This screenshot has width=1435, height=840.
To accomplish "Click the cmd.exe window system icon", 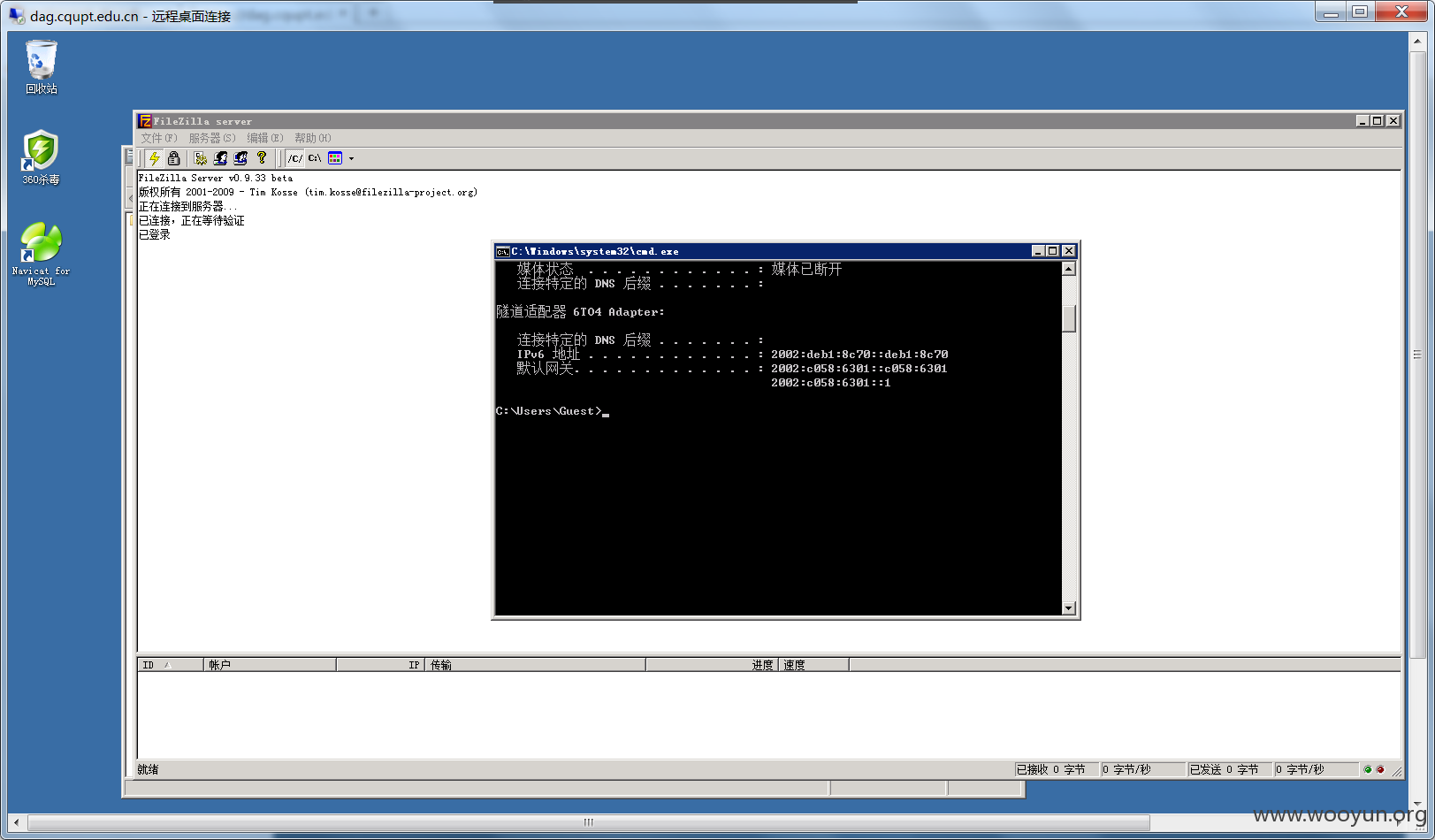I will 502,251.
